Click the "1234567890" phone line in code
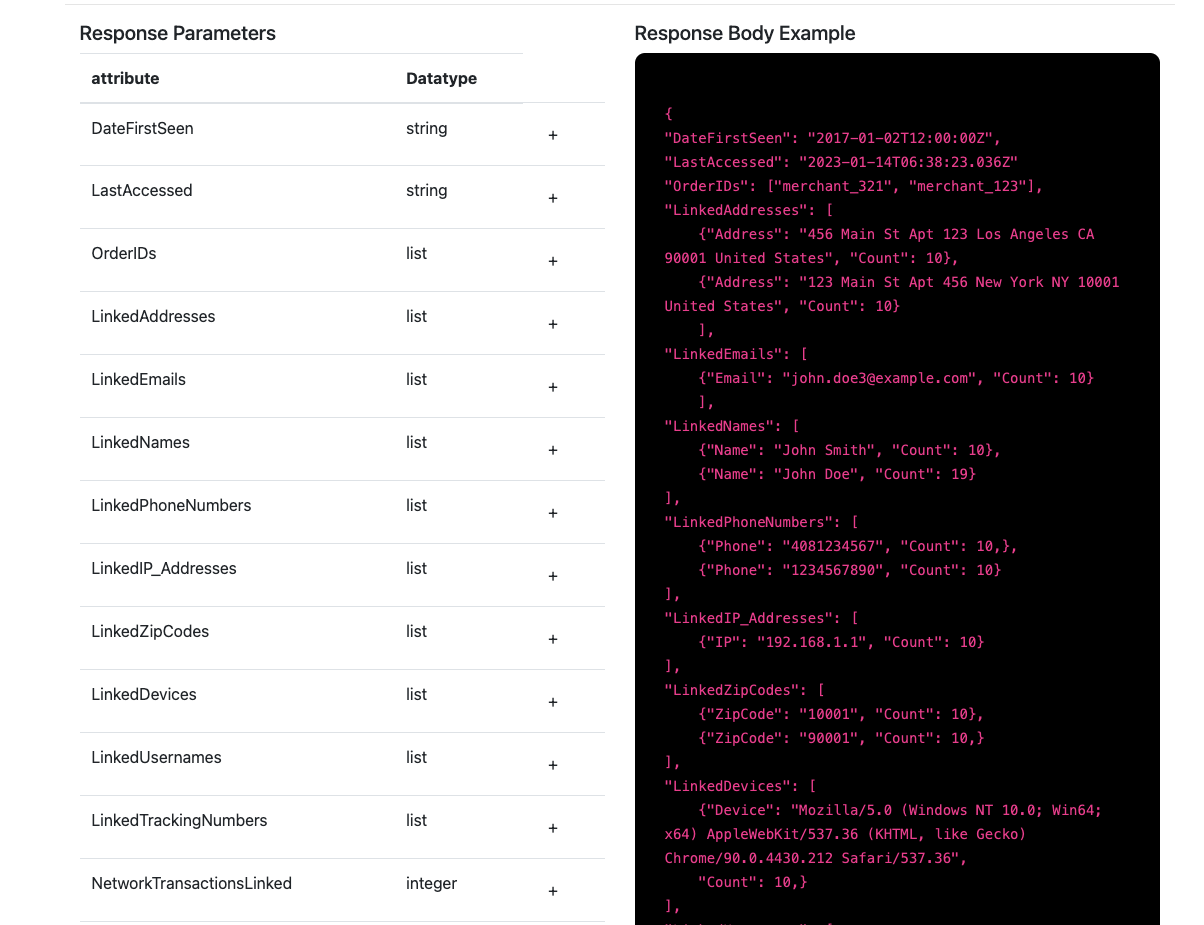The height and width of the screenshot is (925, 1204). coord(850,570)
